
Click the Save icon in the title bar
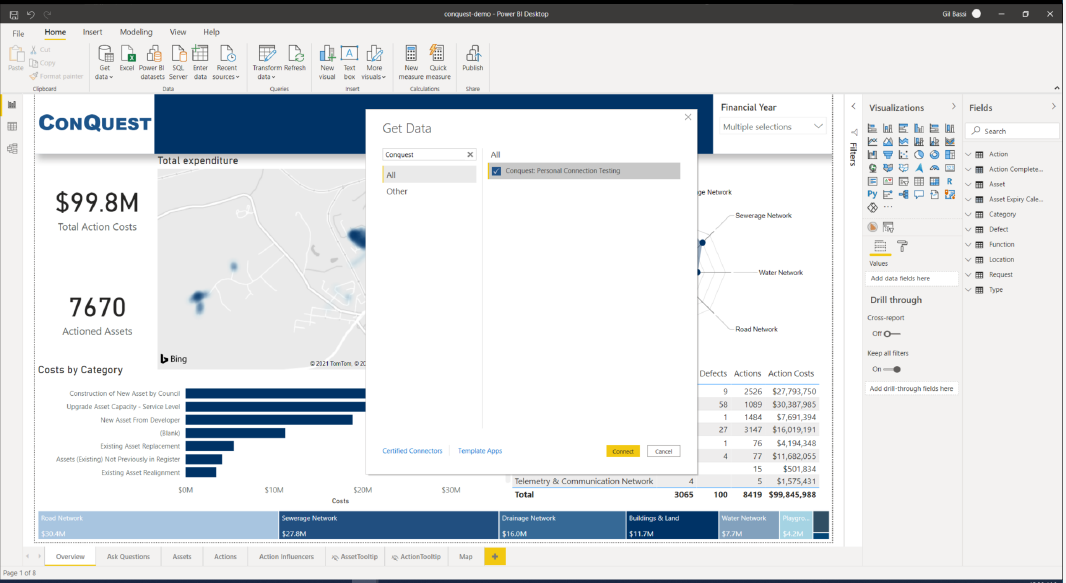pos(14,14)
